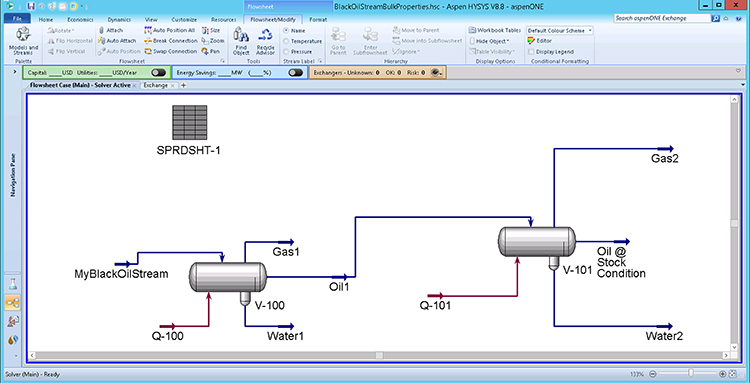Select the Size tool
750x383 pixels.
211,30
